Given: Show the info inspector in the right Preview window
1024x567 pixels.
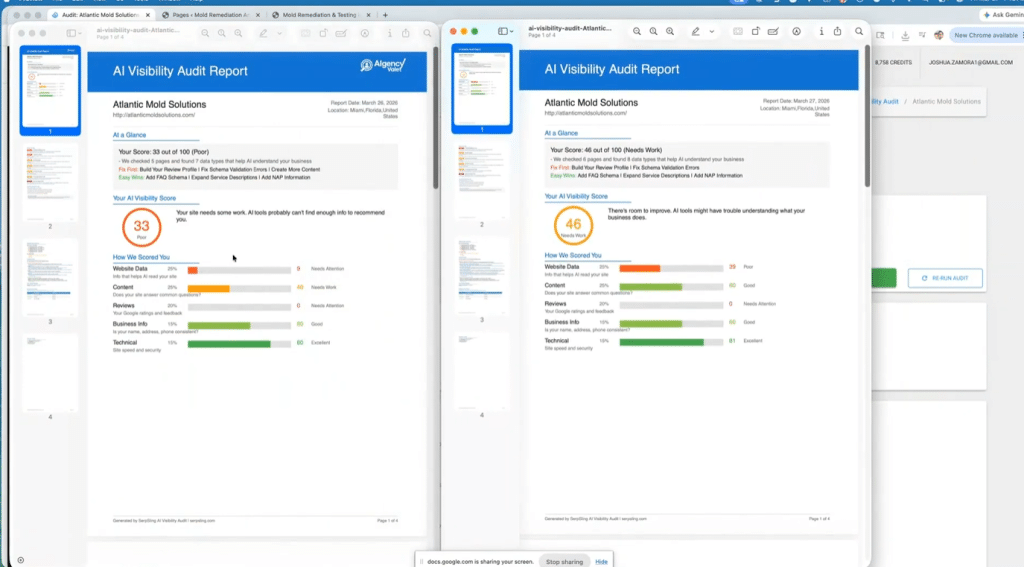Looking at the screenshot, I should tap(822, 32).
